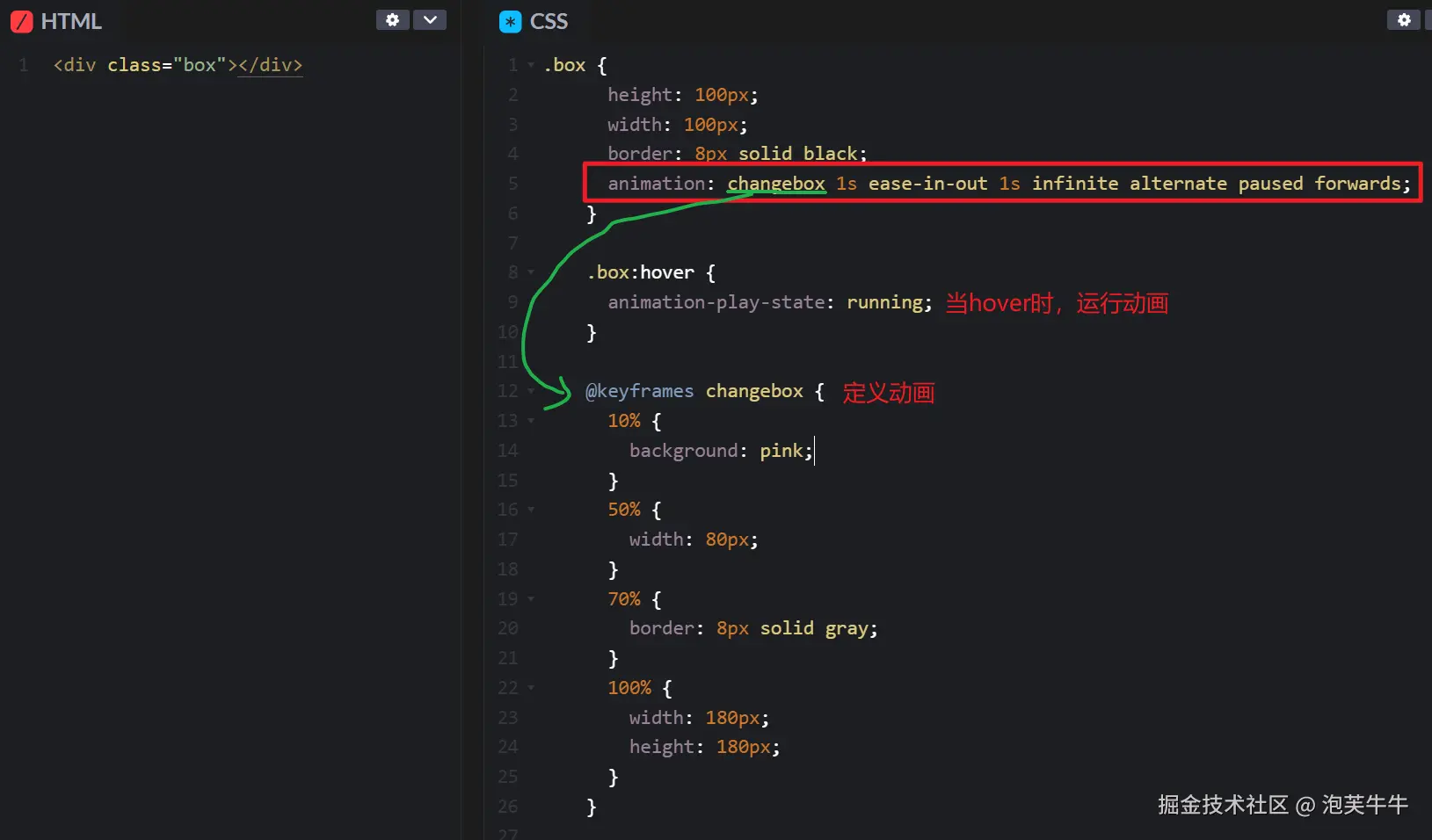The width and height of the screenshot is (1432, 840).
Task: Click the 'animation-play-state' property name
Action: (716, 302)
